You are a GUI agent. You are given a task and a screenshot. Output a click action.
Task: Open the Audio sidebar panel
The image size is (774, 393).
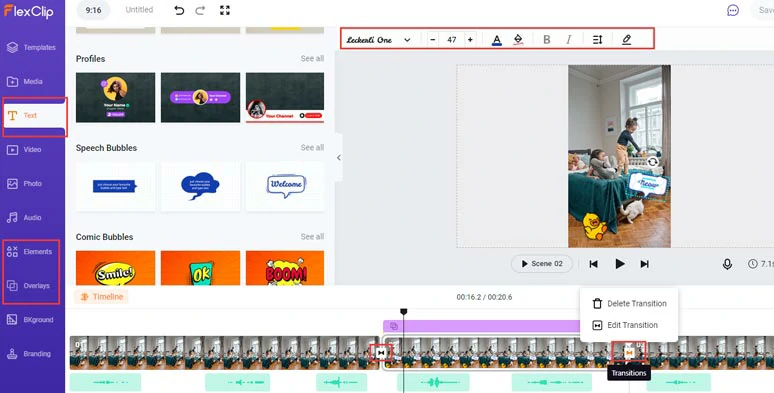[24, 218]
